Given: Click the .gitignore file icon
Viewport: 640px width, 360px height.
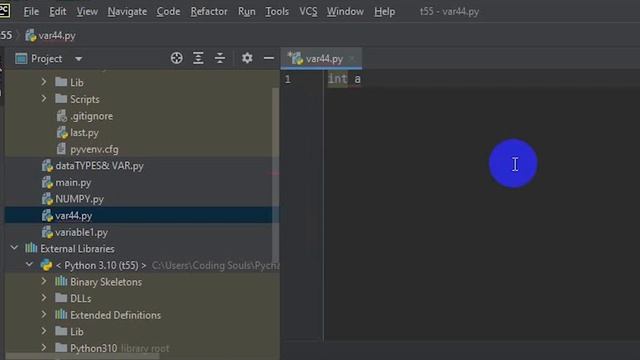Looking at the screenshot, I should click(x=62, y=116).
